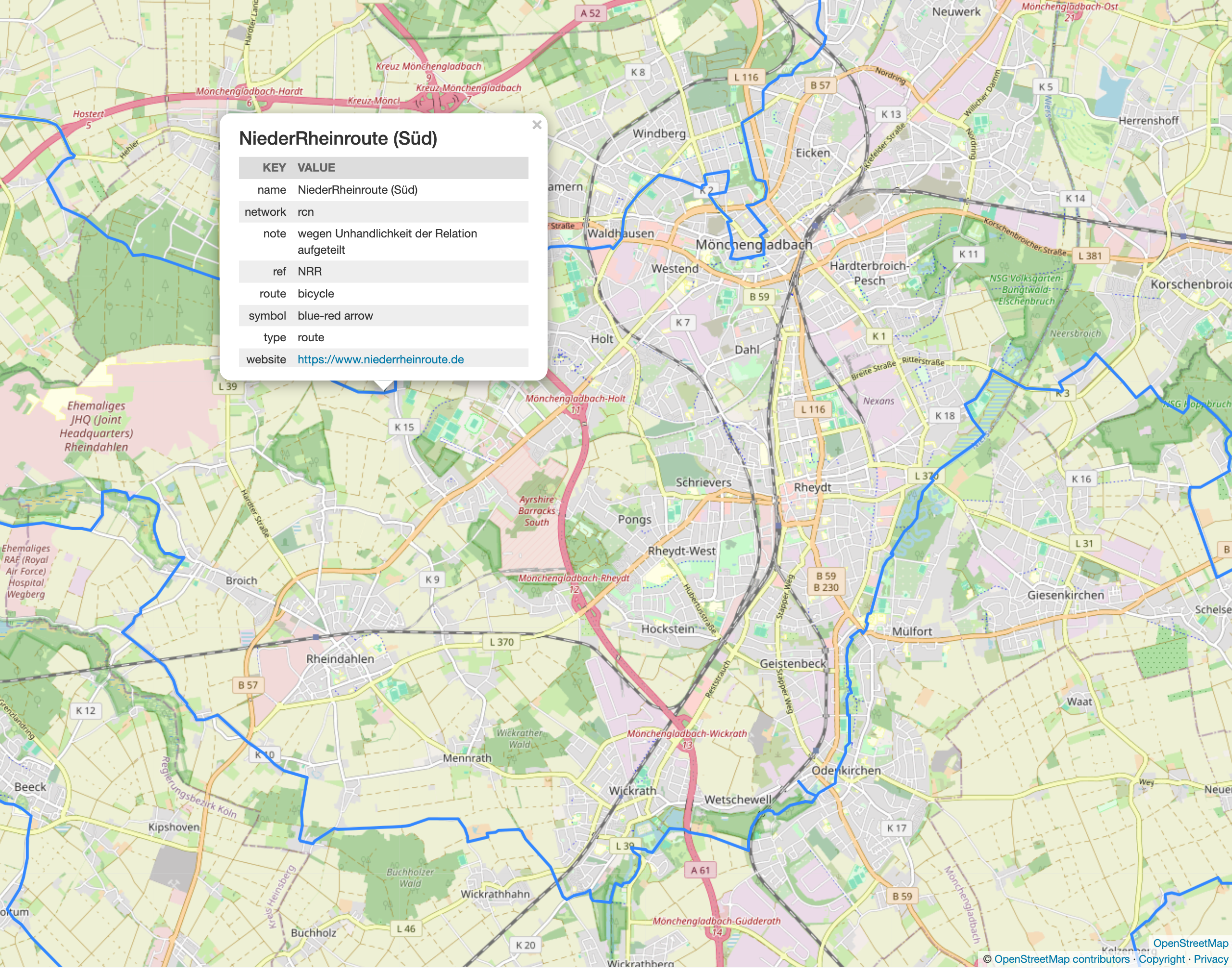Screen dimensions: 1232x968
Task: Click the L 370 road shield
Action: [501, 642]
